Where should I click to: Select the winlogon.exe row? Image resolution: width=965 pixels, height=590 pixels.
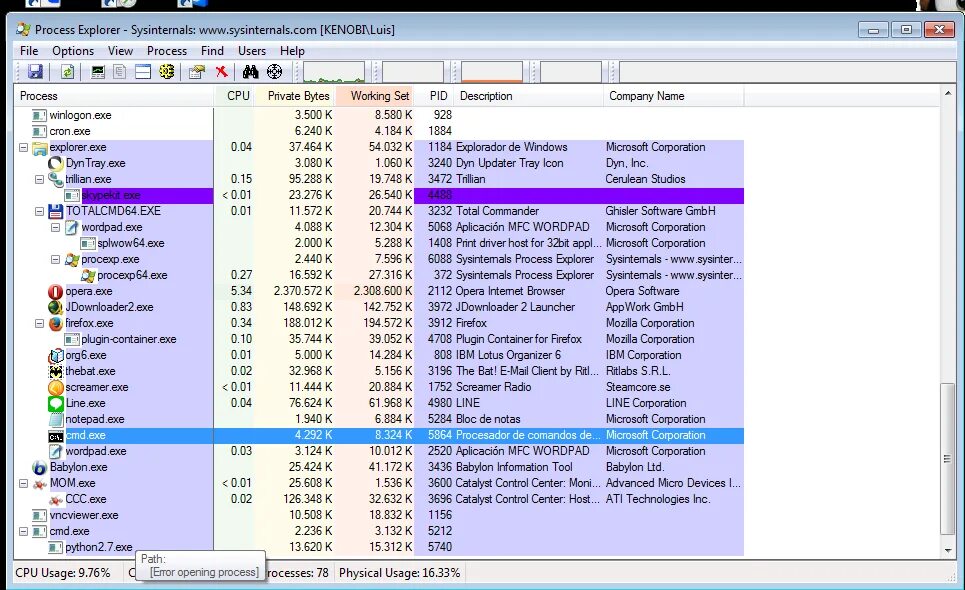click(378, 115)
